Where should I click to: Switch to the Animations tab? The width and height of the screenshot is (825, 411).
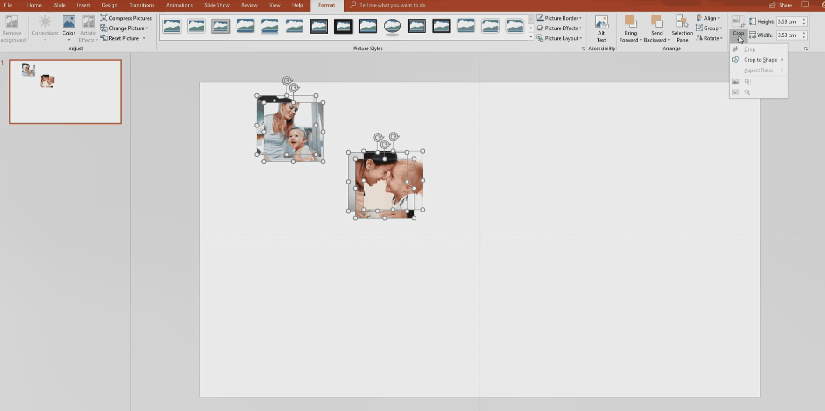coord(179,5)
